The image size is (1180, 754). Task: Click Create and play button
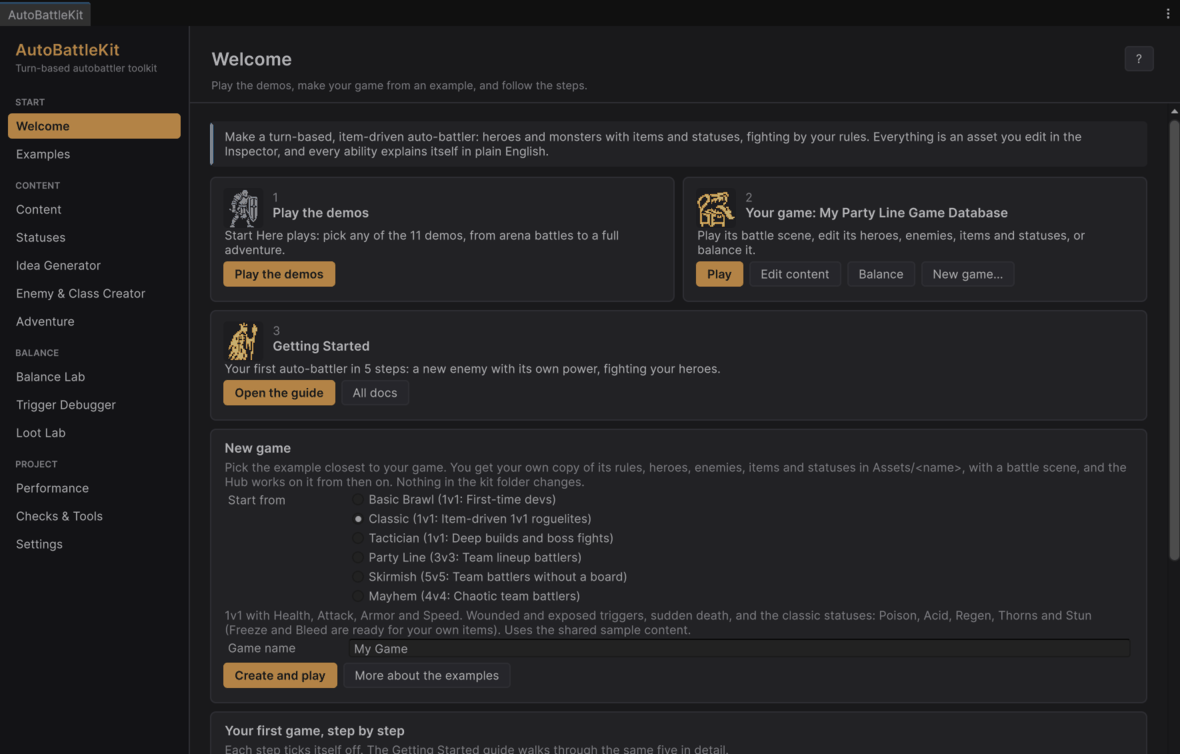280,676
